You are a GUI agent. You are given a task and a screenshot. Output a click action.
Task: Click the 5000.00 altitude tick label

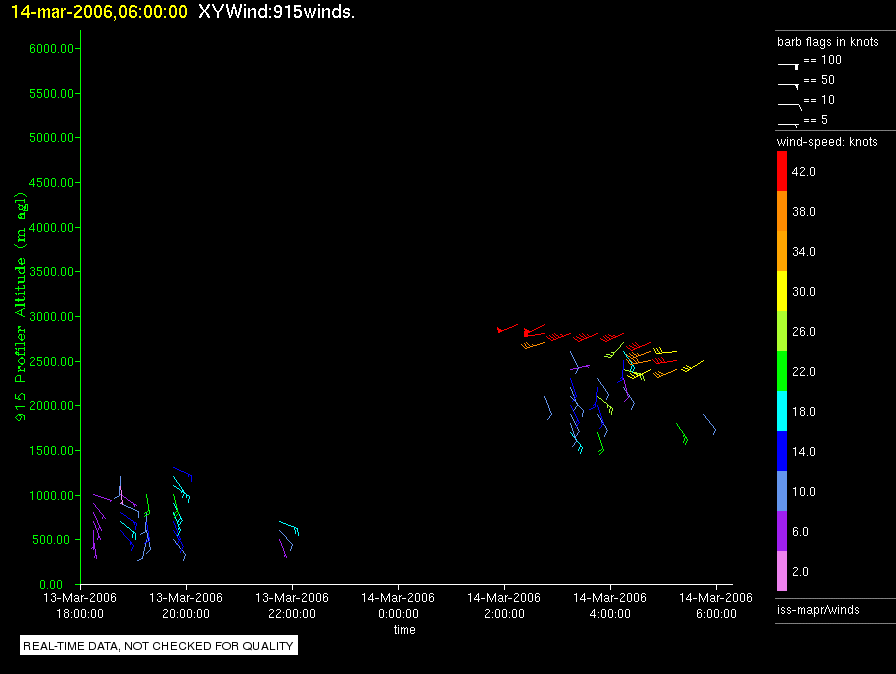point(51,138)
